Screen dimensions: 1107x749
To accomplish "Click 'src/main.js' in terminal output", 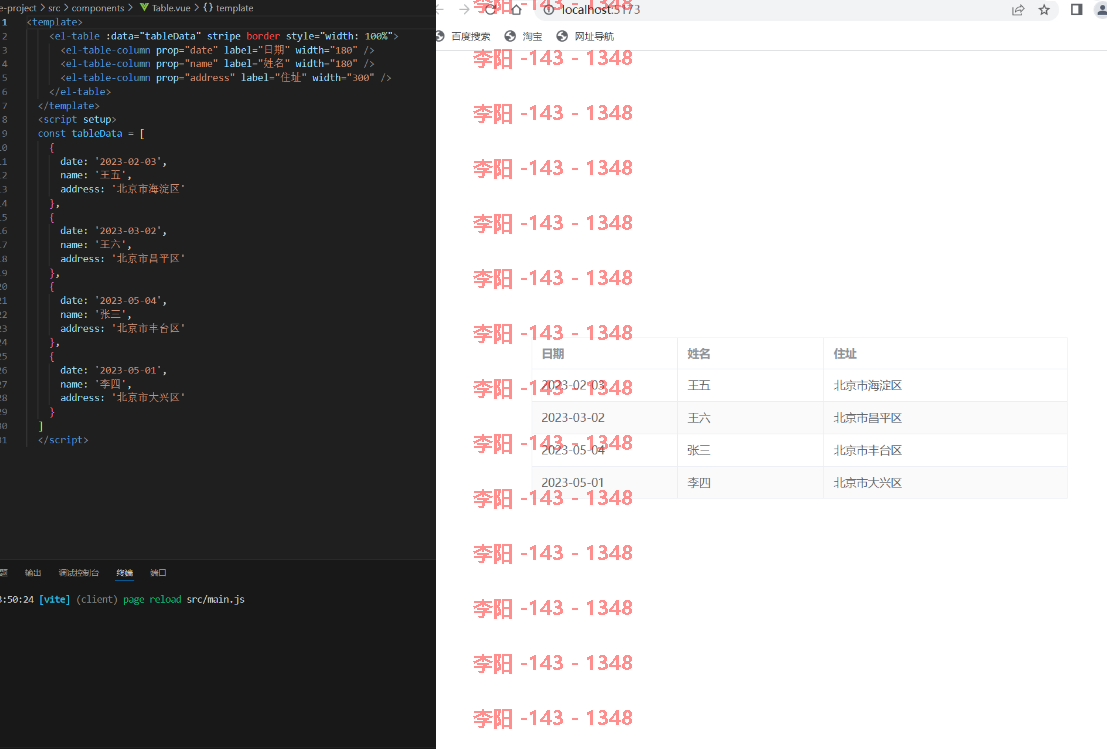I will coord(215,599).
